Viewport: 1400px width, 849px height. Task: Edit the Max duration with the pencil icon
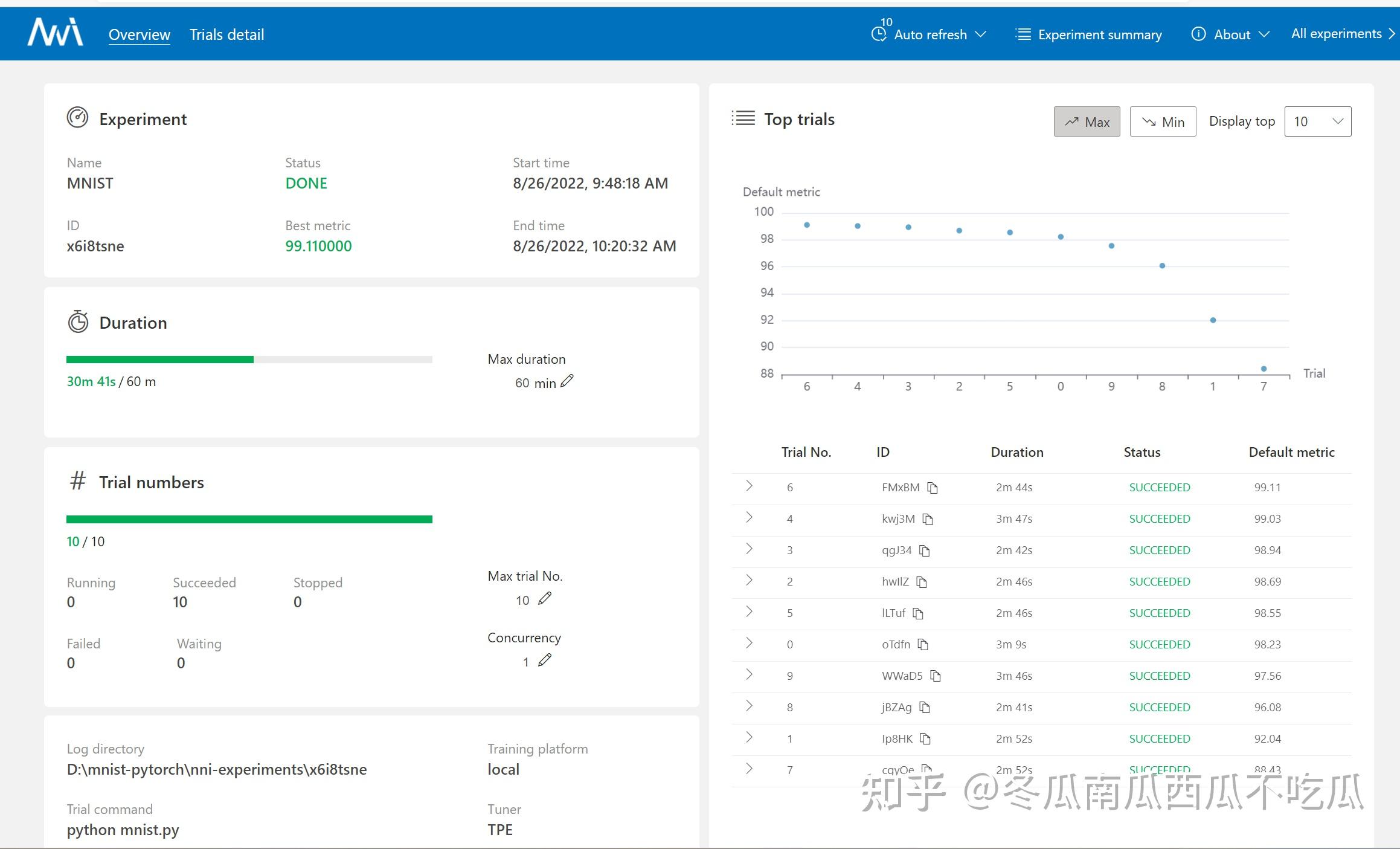pos(567,381)
